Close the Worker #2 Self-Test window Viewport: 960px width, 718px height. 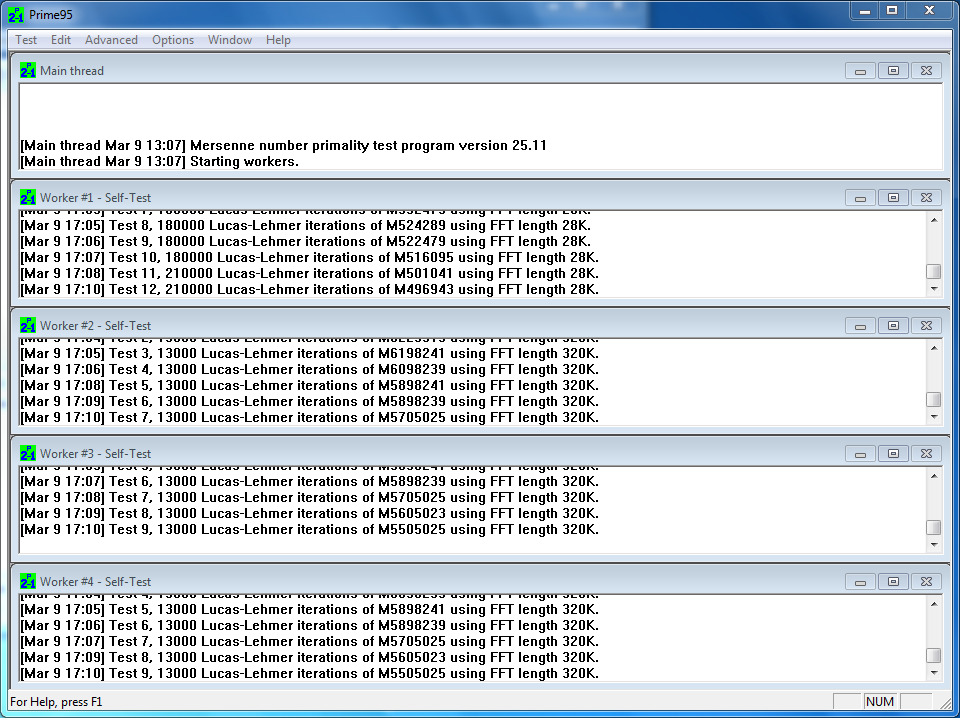pyautogui.click(x=926, y=326)
